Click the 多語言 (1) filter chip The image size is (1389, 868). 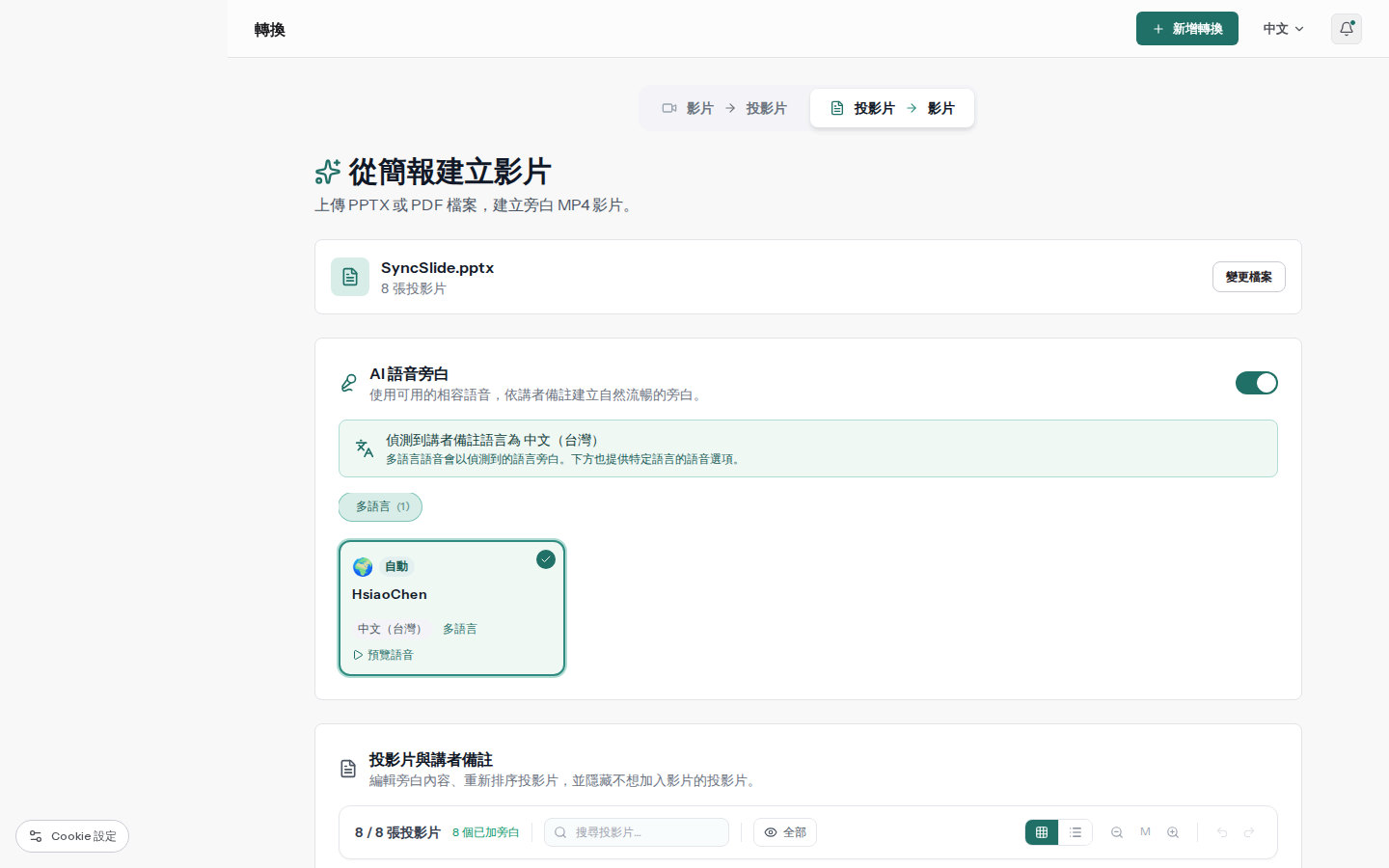(x=380, y=506)
